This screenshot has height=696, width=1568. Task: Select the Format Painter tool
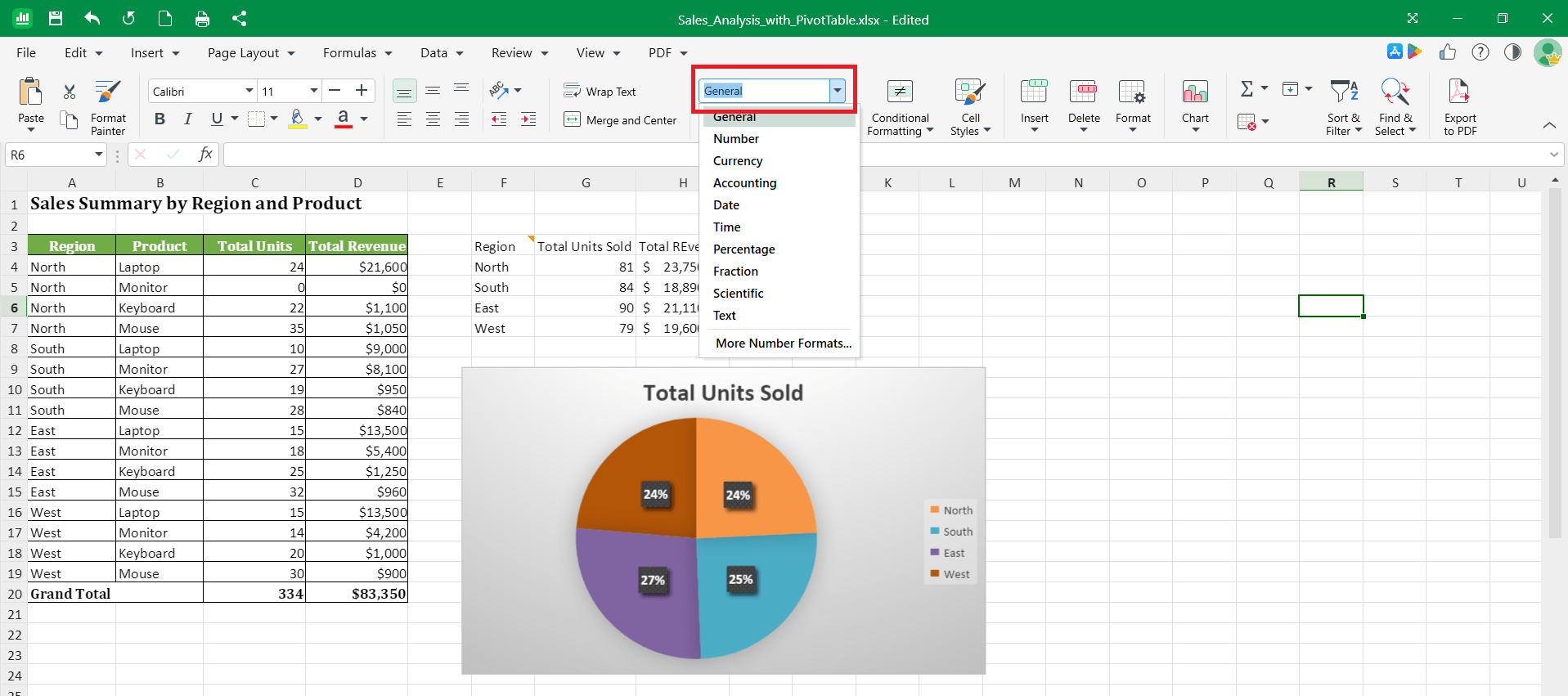pos(108,107)
